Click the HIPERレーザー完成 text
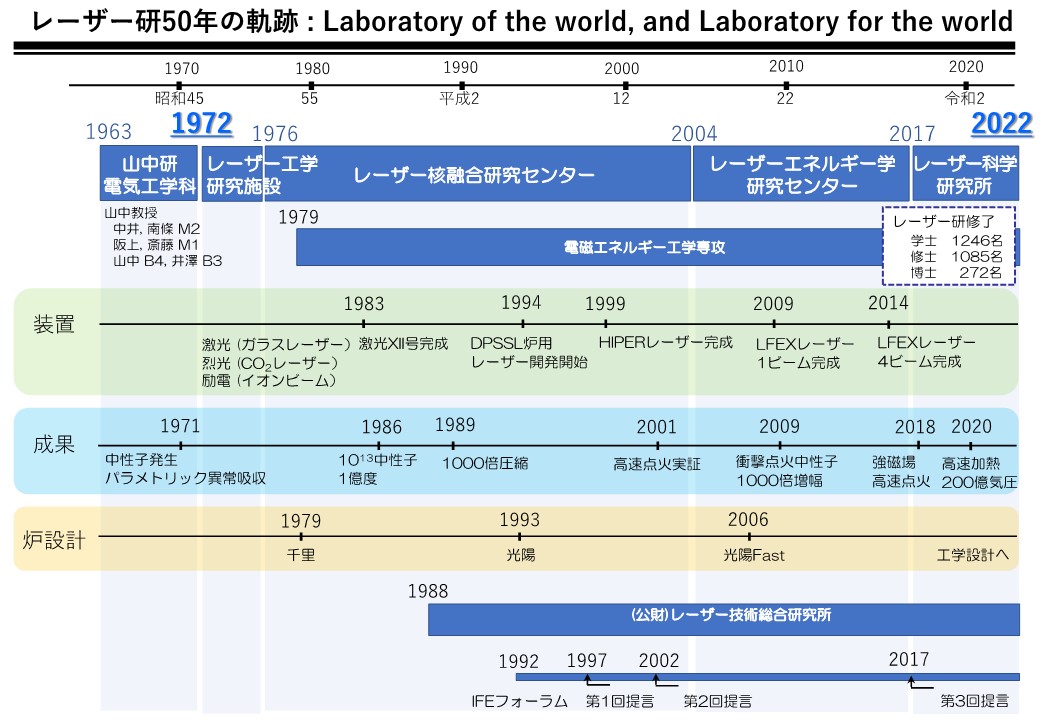Viewport: 1040px width, 720px height. [x=665, y=342]
